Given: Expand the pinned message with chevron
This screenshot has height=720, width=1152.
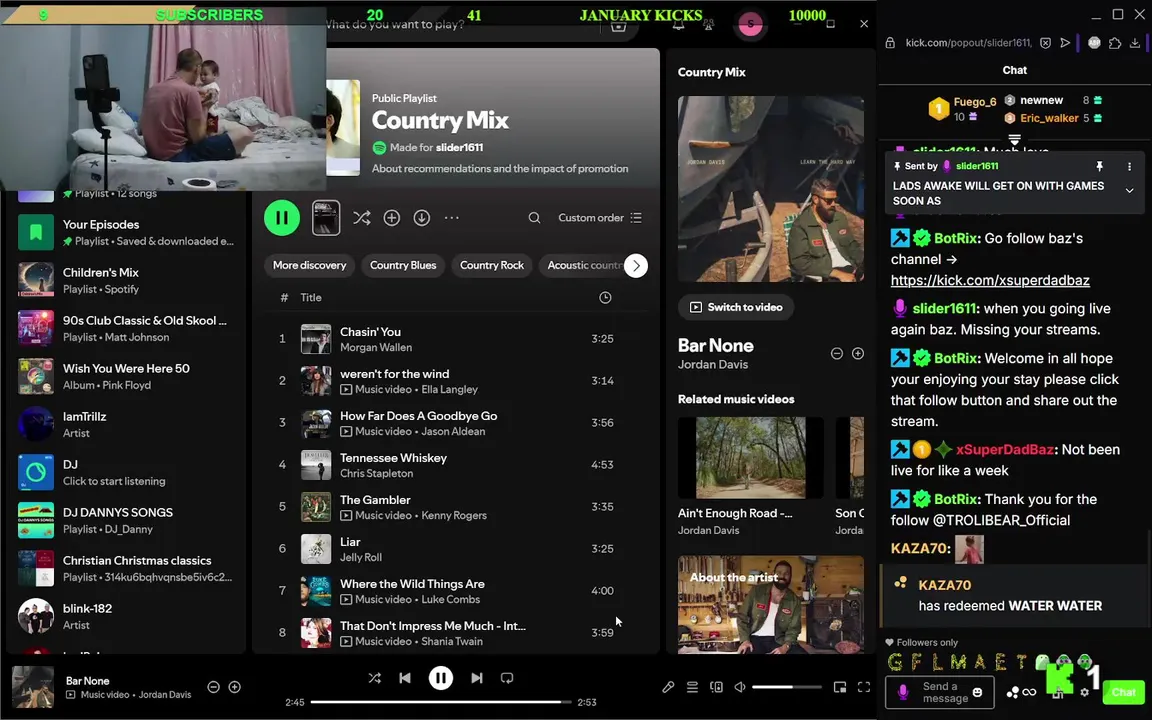Looking at the screenshot, I should pos(1129,191).
